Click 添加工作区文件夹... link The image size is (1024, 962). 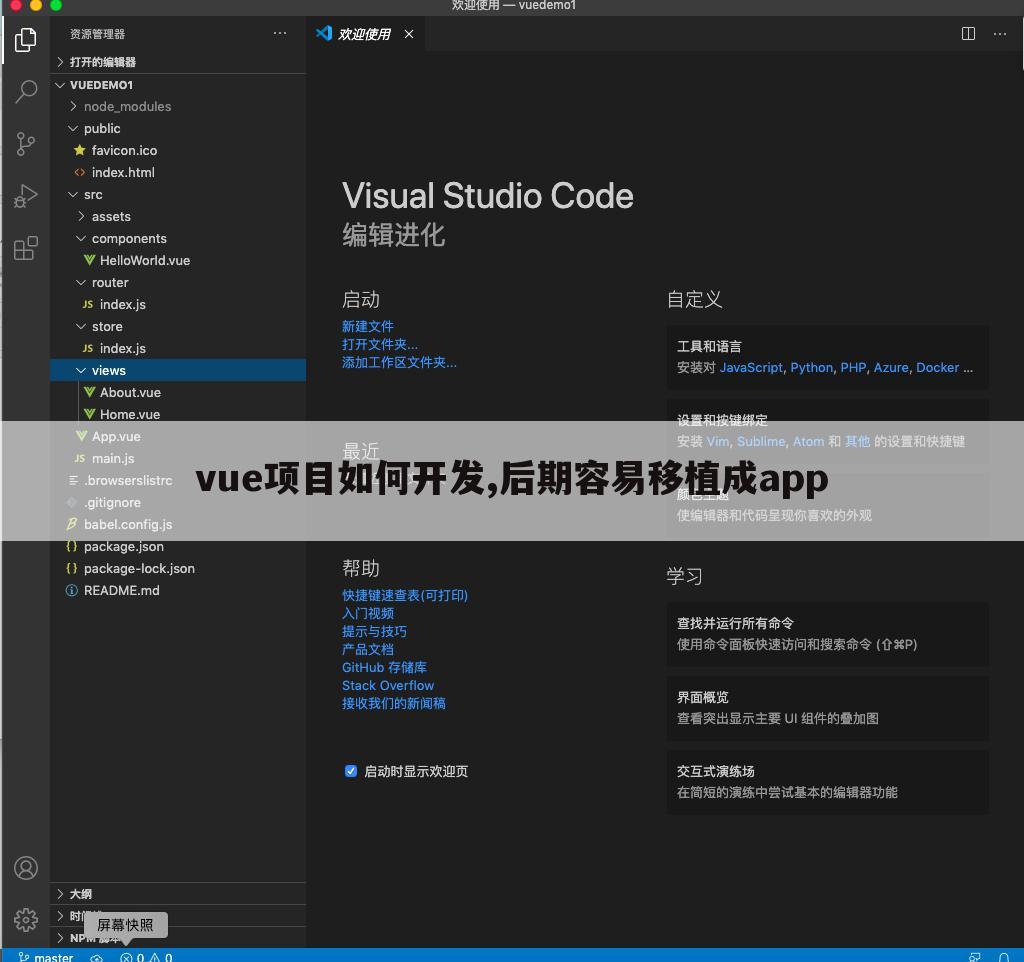click(400, 362)
